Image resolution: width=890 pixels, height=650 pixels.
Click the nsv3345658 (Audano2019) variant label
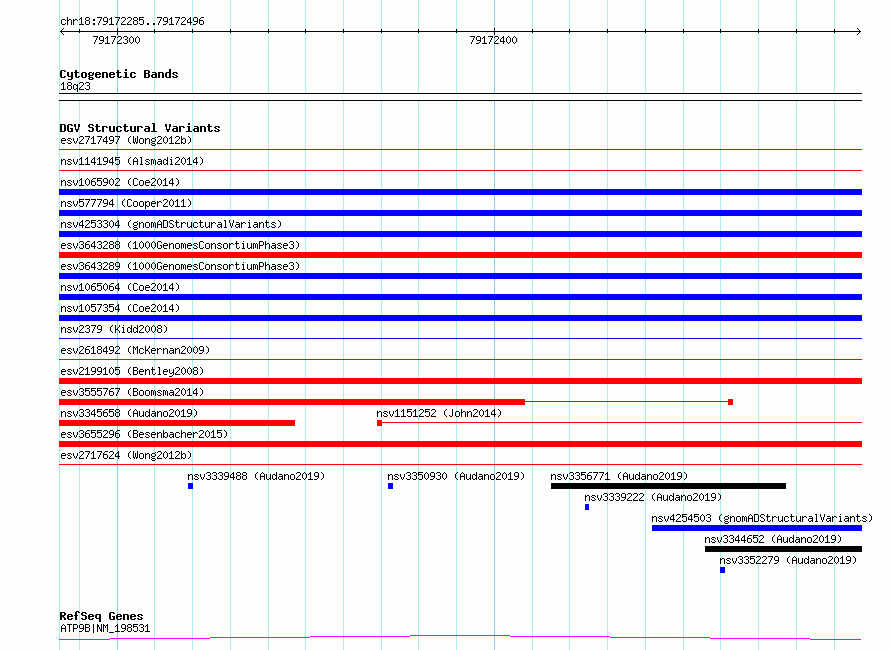[129, 413]
